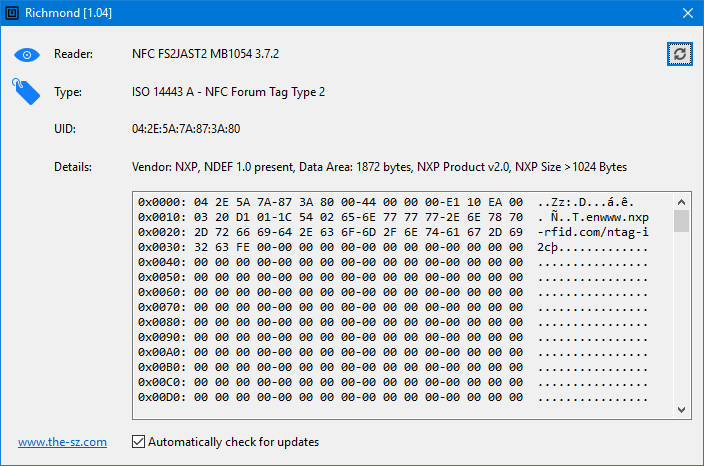Click the blue eye Reader icon
The width and height of the screenshot is (704, 466).
pos(27,55)
